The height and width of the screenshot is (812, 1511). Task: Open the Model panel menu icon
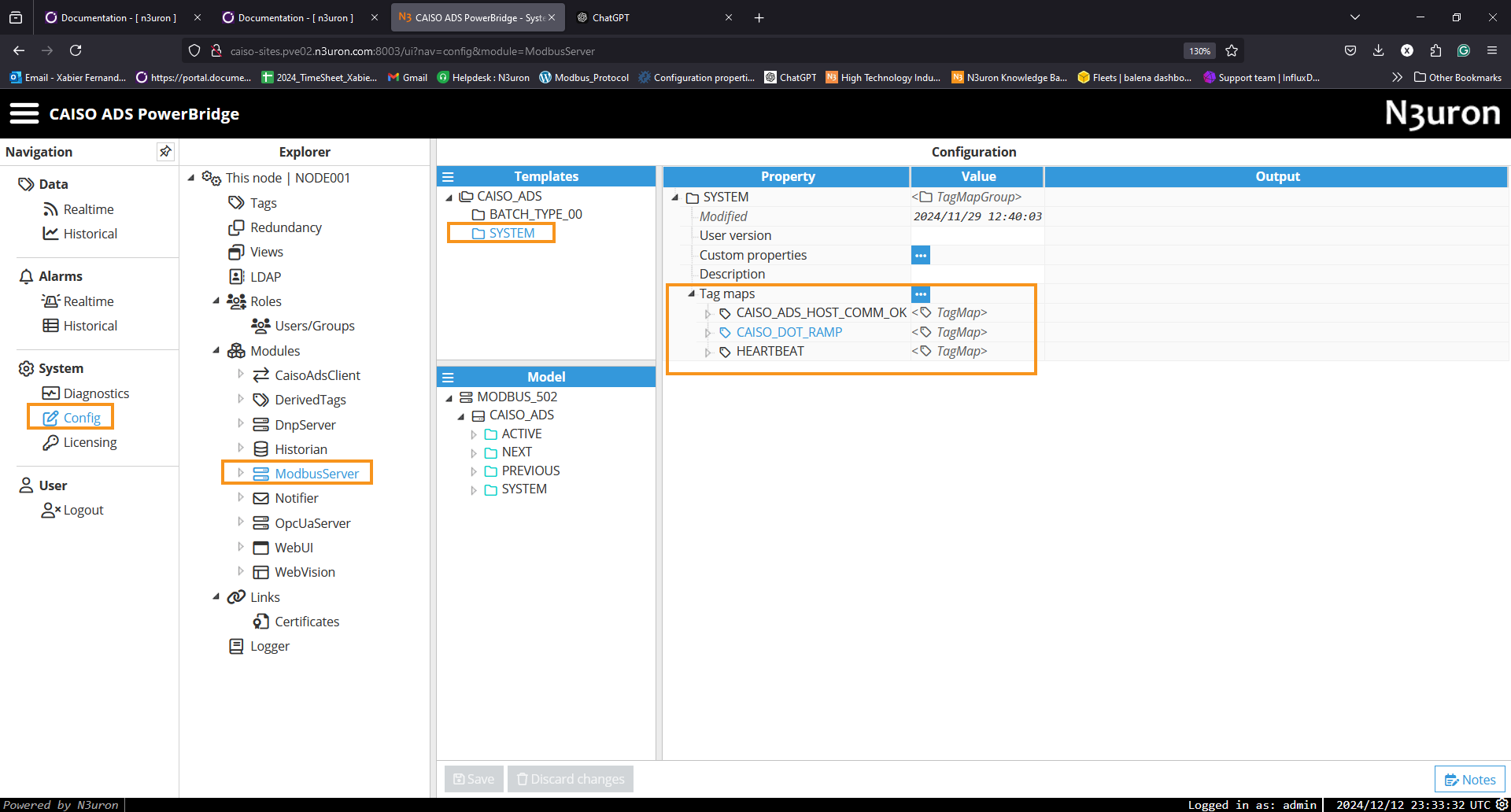click(448, 378)
